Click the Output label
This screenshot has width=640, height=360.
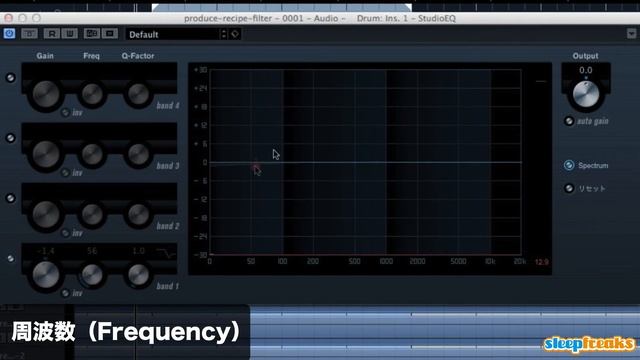click(585, 56)
